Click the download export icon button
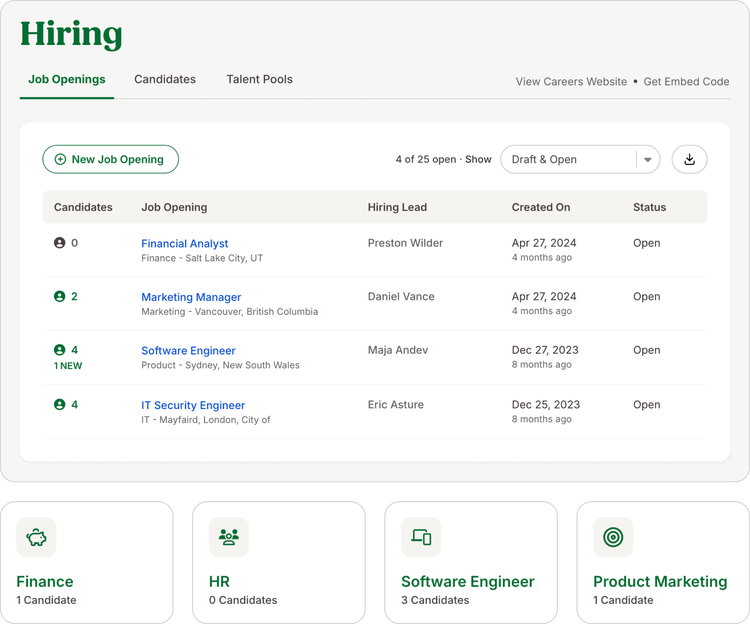 pos(689,159)
